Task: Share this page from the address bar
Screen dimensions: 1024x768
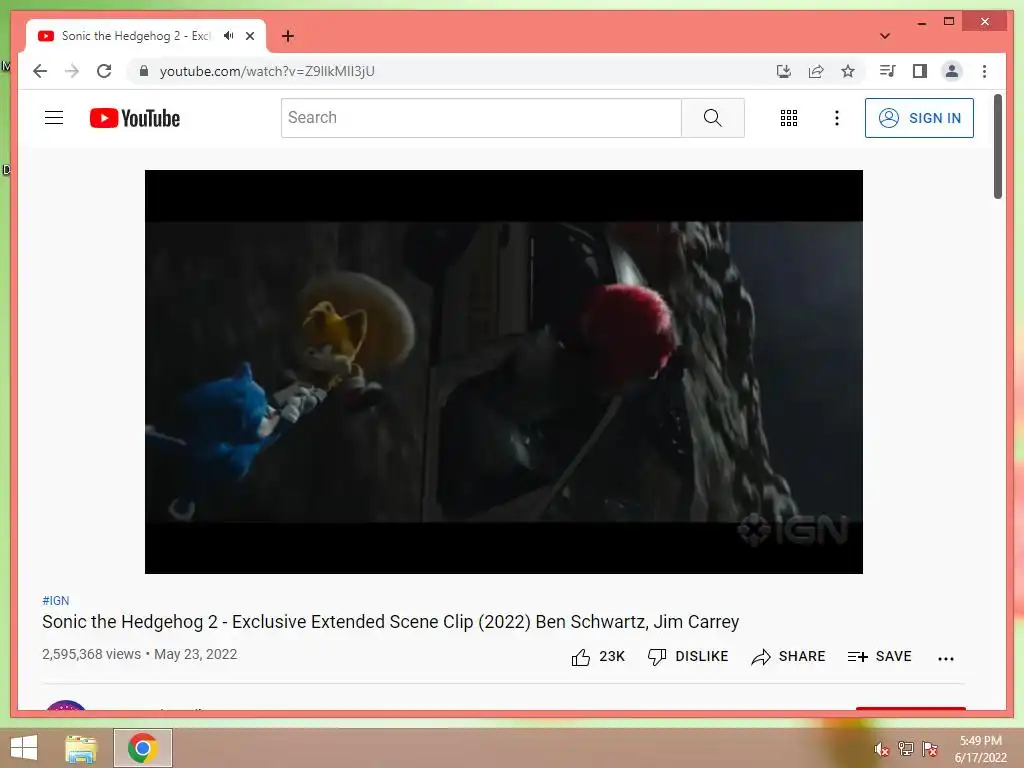Action: [816, 71]
